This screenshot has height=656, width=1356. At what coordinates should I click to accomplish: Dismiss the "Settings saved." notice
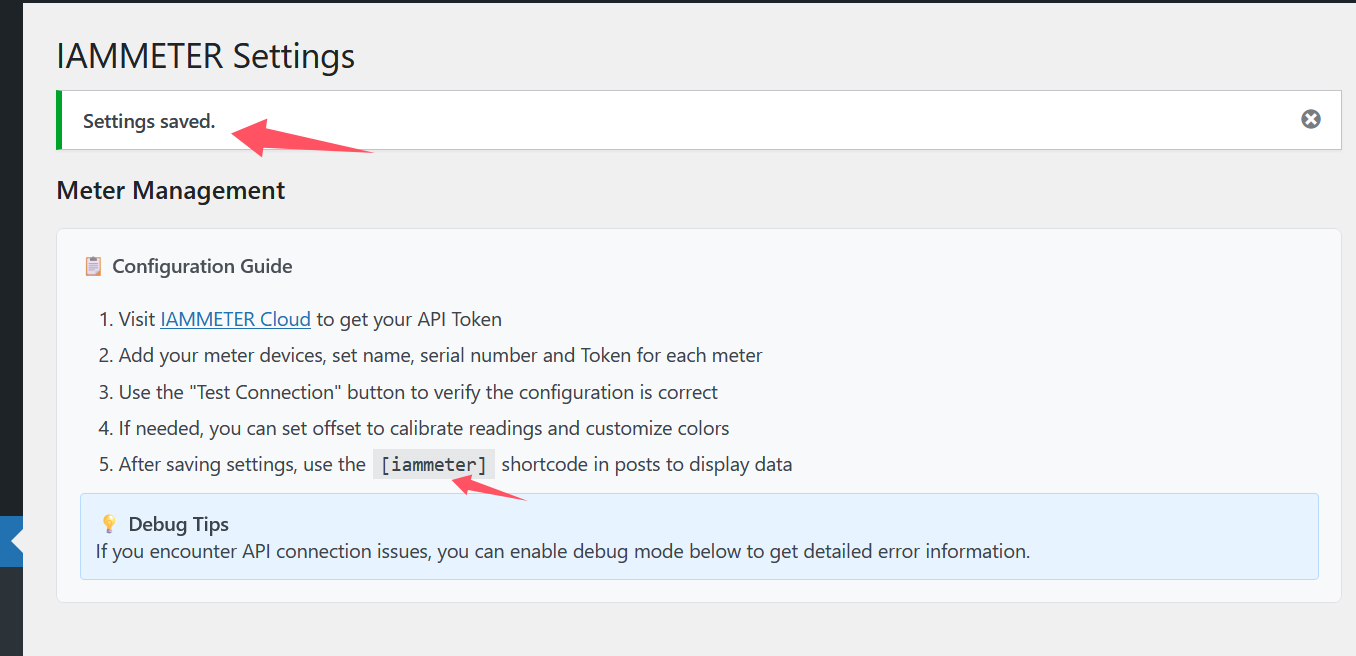(x=1310, y=119)
